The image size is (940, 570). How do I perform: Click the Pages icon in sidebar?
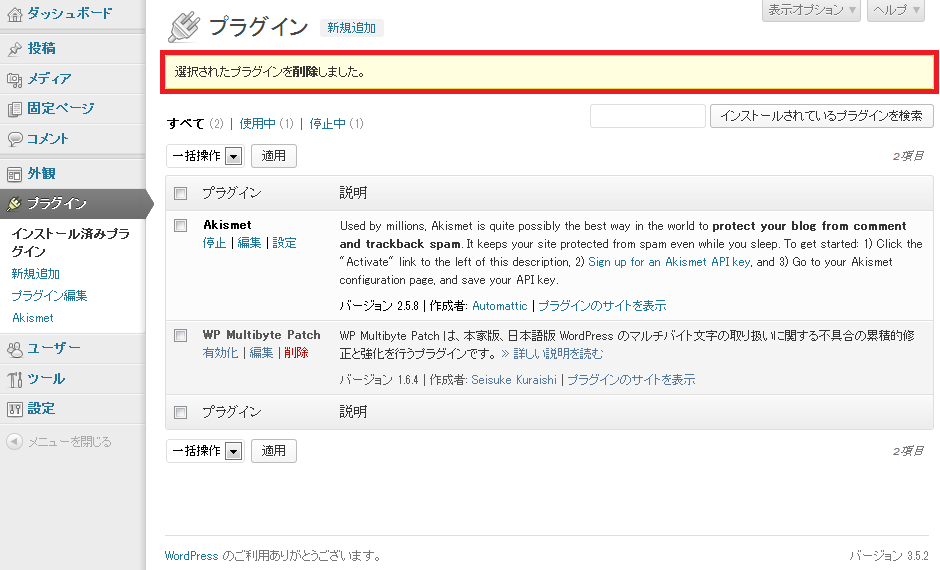15,109
